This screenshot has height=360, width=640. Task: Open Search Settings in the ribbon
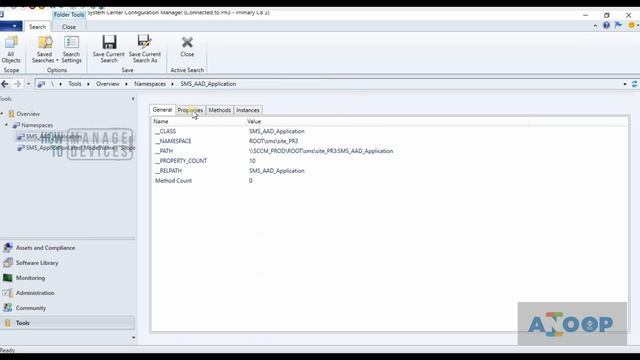pyautogui.click(x=71, y=49)
